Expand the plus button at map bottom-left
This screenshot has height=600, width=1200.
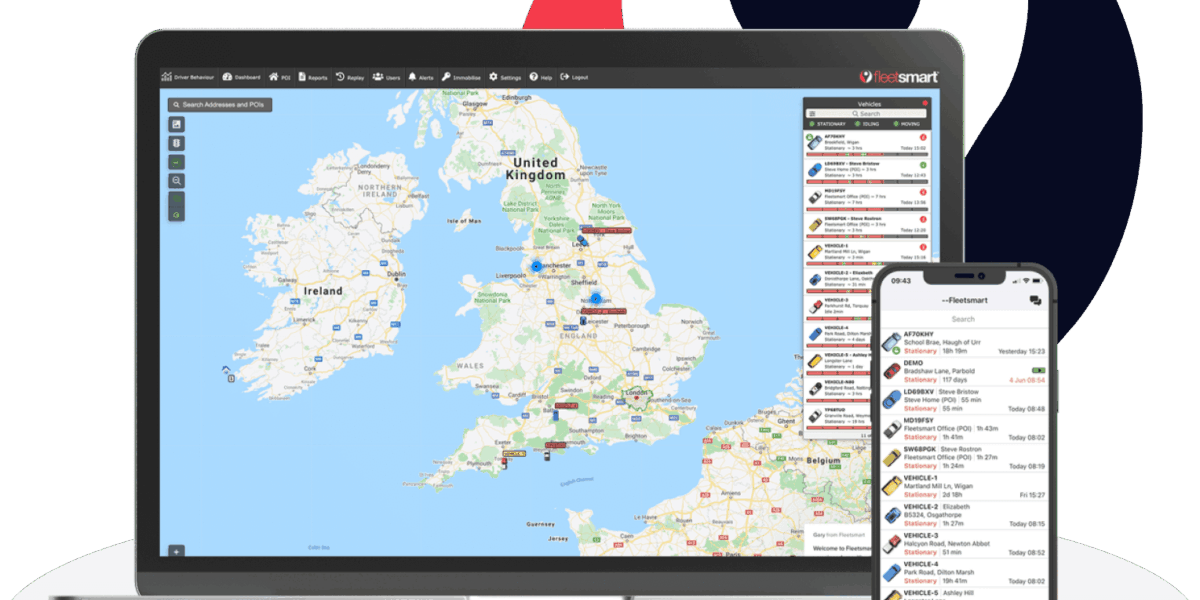pos(176,550)
